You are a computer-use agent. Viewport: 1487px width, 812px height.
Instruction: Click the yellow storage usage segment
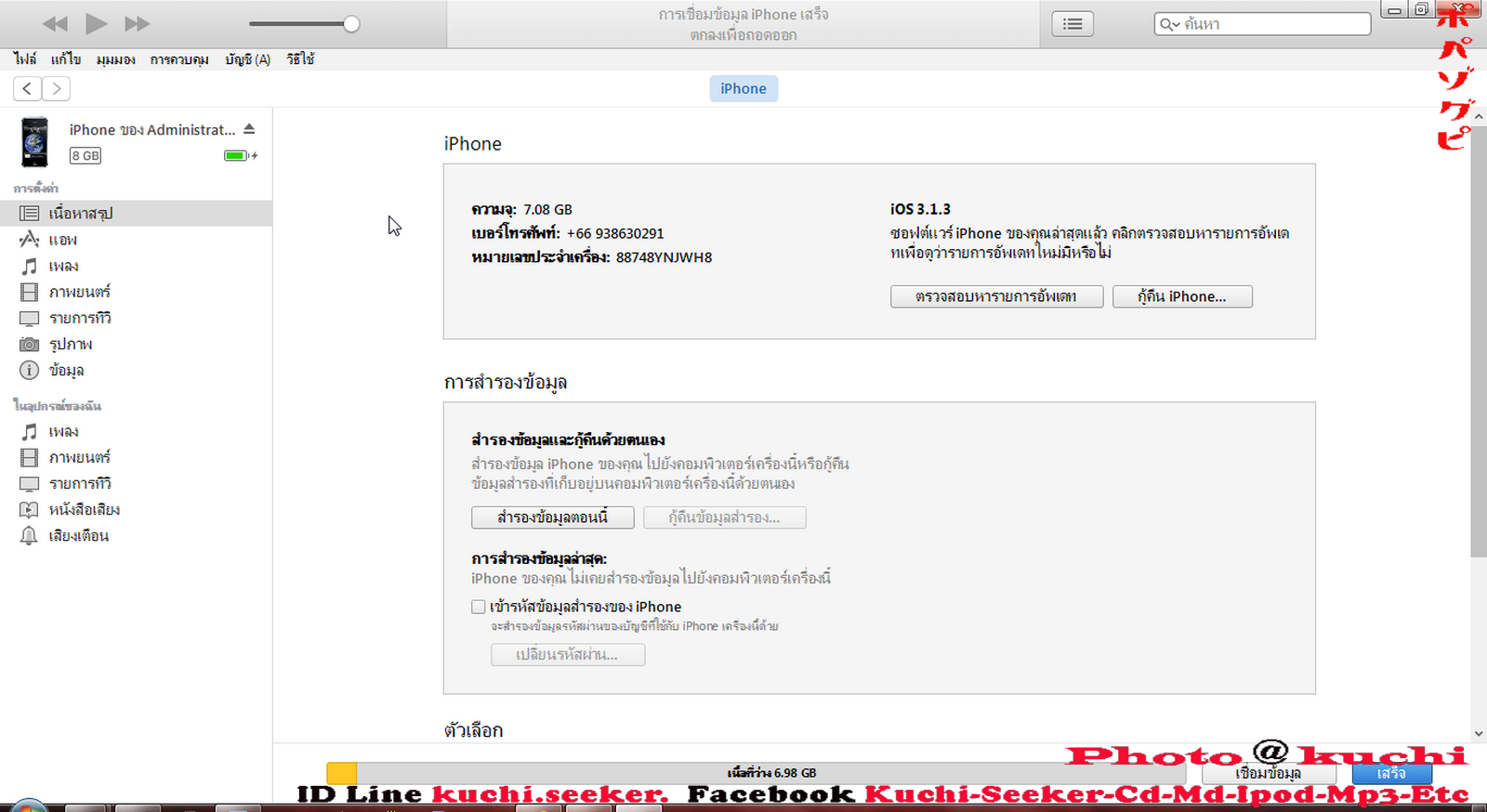(342, 773)
